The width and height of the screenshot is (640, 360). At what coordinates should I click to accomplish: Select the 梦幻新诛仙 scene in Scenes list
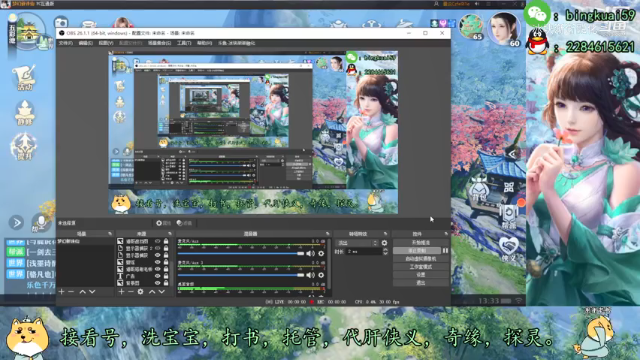click(85, 242)
